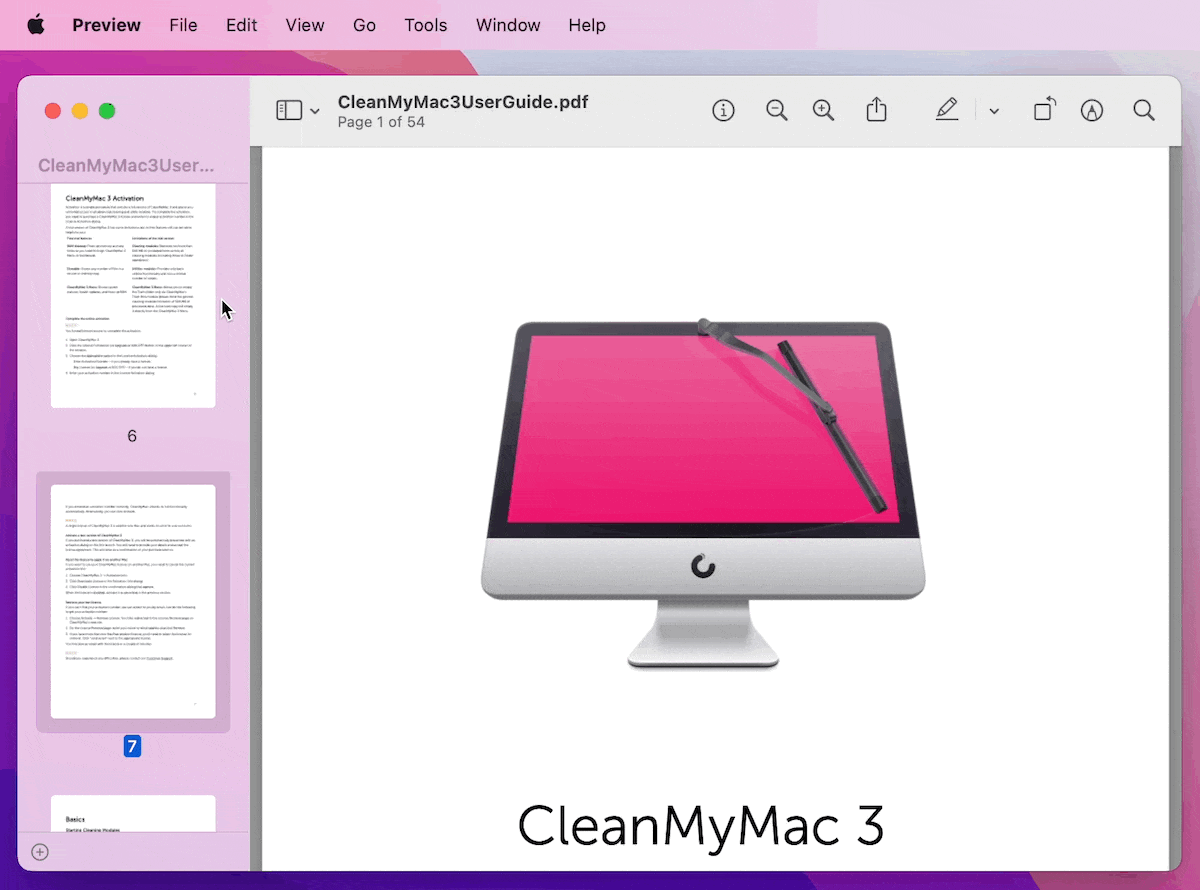Viewport: 1200px width, 890px height.
Task: Open the View menu
Action: (305, 25)
